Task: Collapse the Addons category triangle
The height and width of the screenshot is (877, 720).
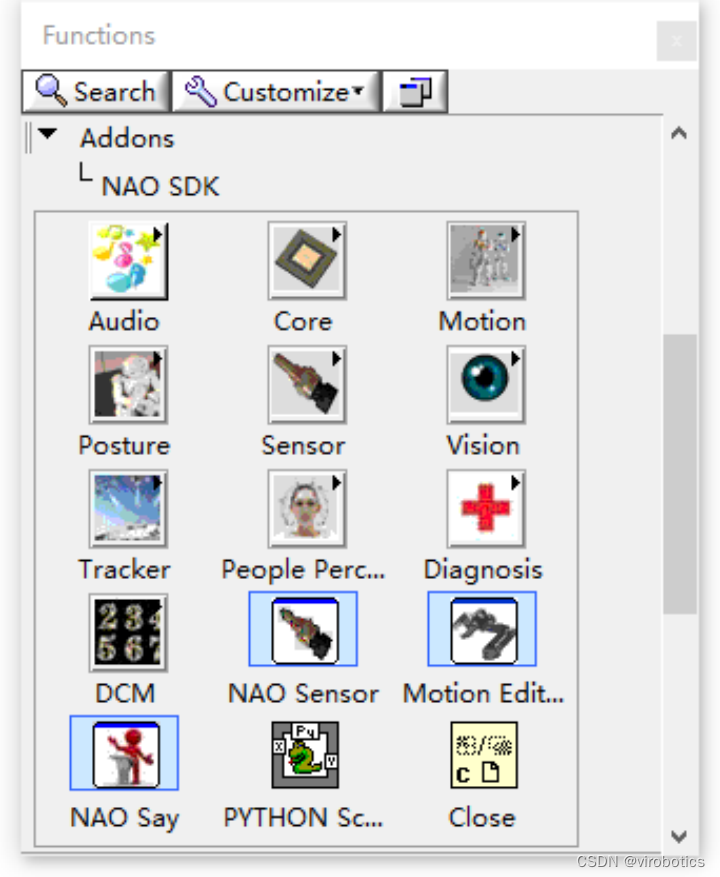Action: [x=48, y=134]
